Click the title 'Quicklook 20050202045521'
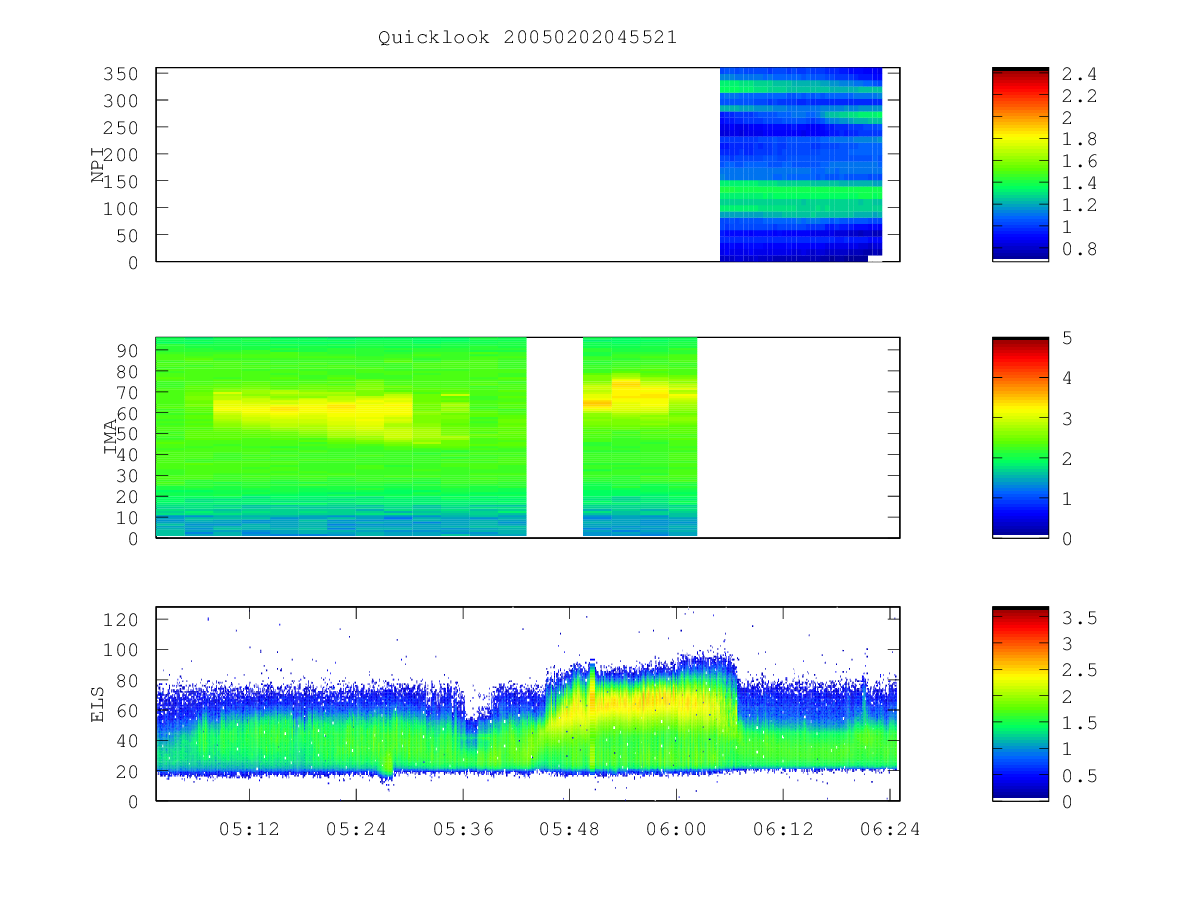 527,38
